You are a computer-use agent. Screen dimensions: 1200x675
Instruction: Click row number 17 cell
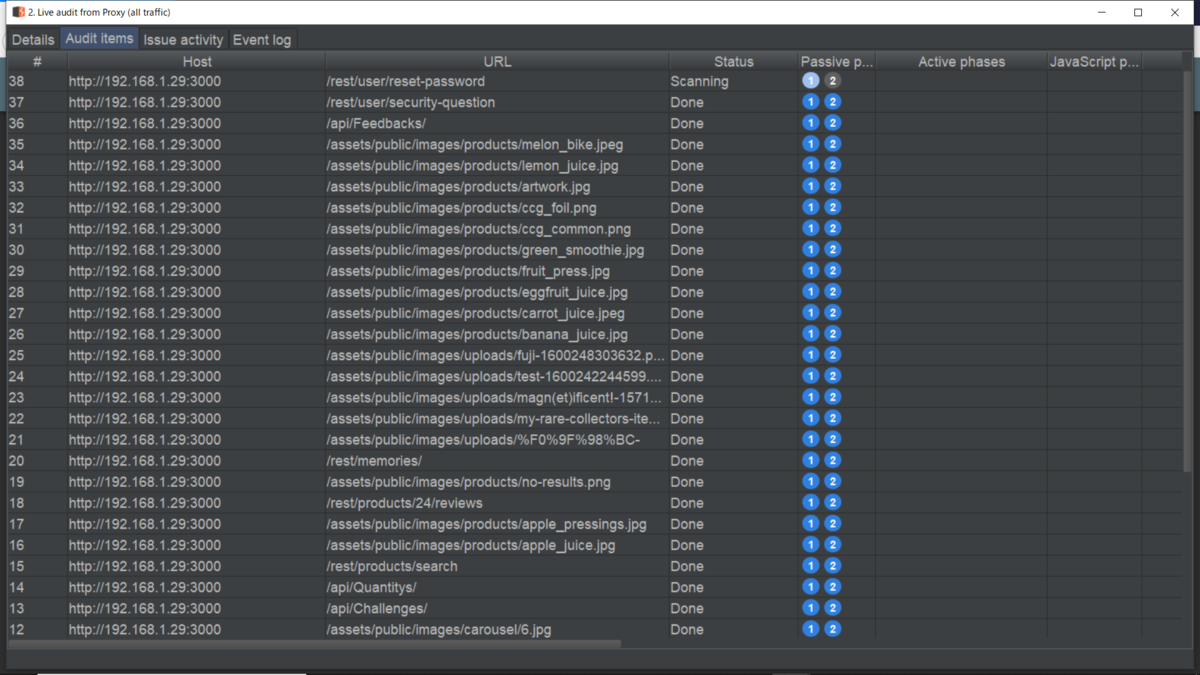pyautogui.click(x=37, y=523)
